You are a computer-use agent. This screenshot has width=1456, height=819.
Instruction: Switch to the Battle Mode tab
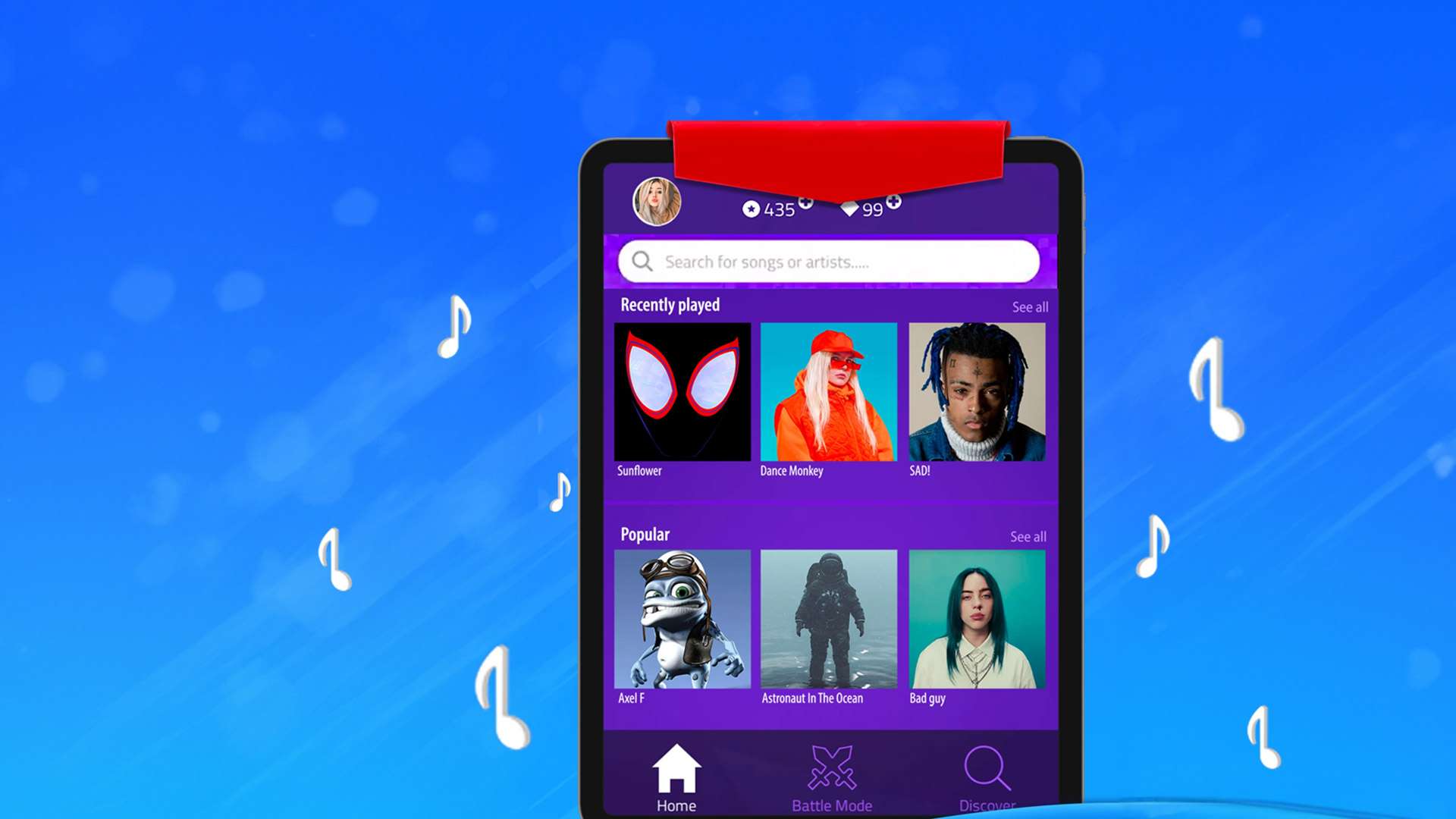(830, 775)
